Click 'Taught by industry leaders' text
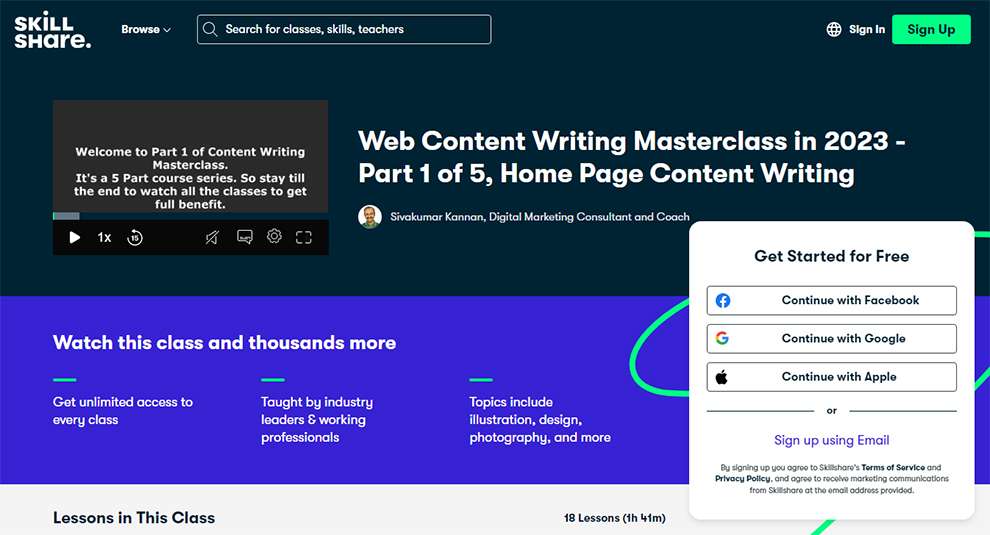Viewport: 990px width, 535px height. [317, 420]
